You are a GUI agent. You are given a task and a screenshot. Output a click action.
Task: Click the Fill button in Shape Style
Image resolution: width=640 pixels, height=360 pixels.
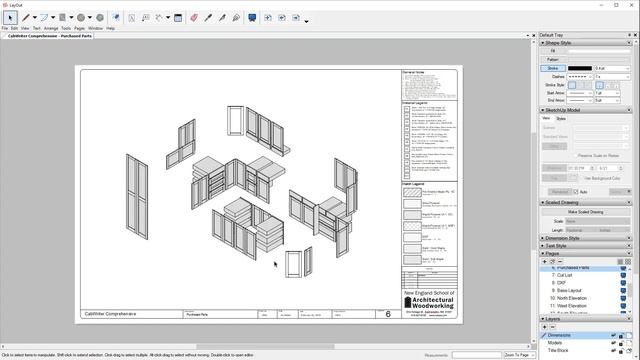click(553, 51)
